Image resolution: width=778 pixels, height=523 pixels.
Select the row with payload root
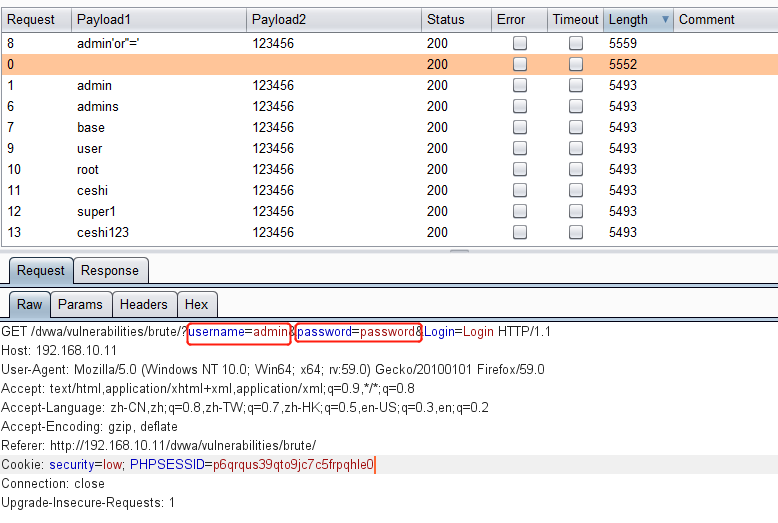(x=389, y=169)
